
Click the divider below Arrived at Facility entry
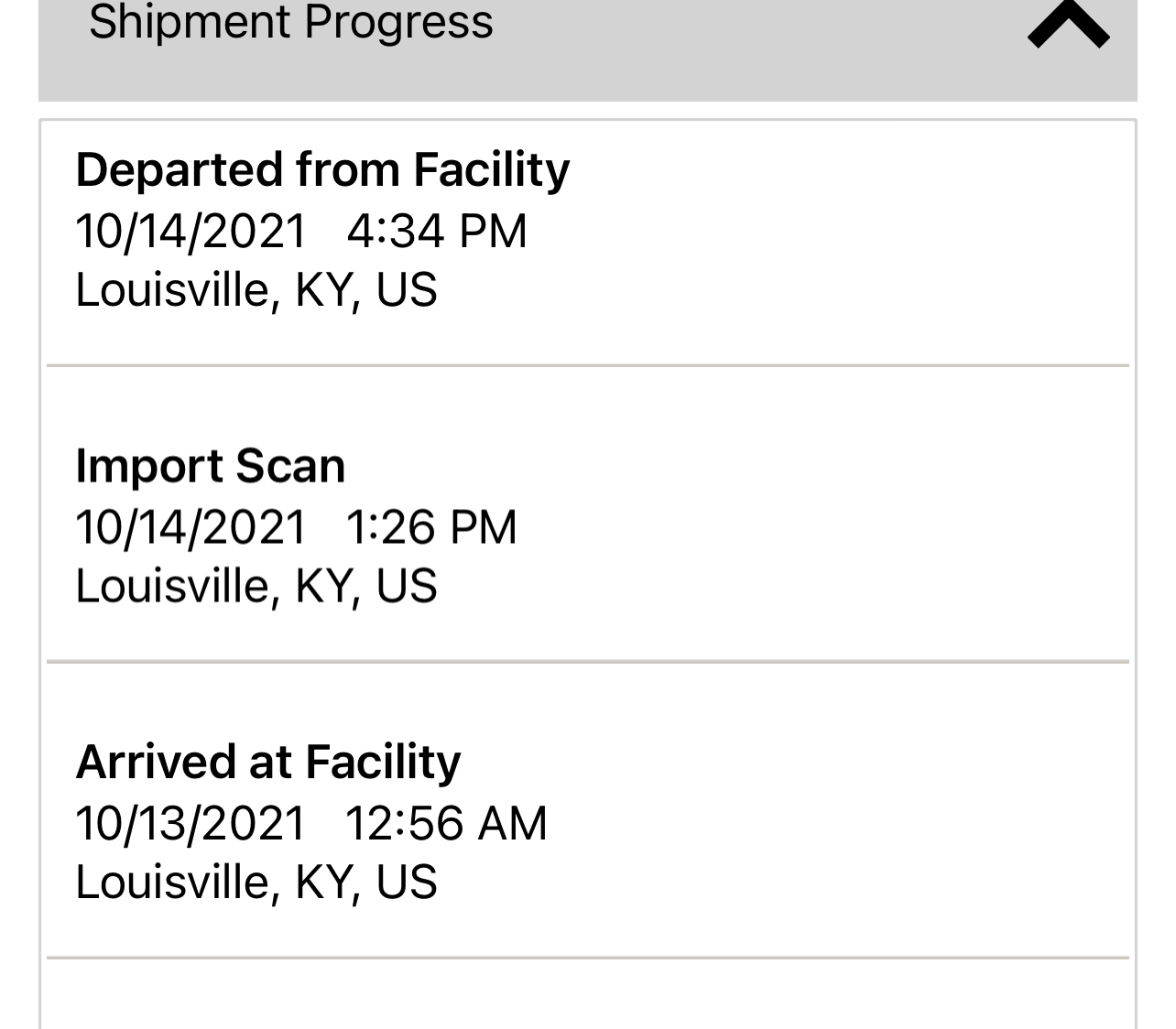pyautogui.click(x=588, y=958)
